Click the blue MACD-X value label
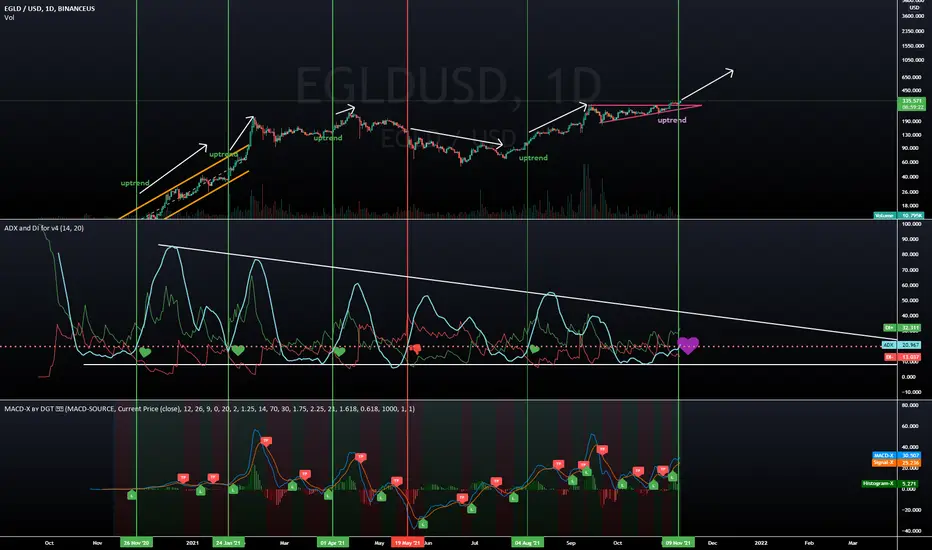The height and width of the screenshot is (550, 932). 897,455
